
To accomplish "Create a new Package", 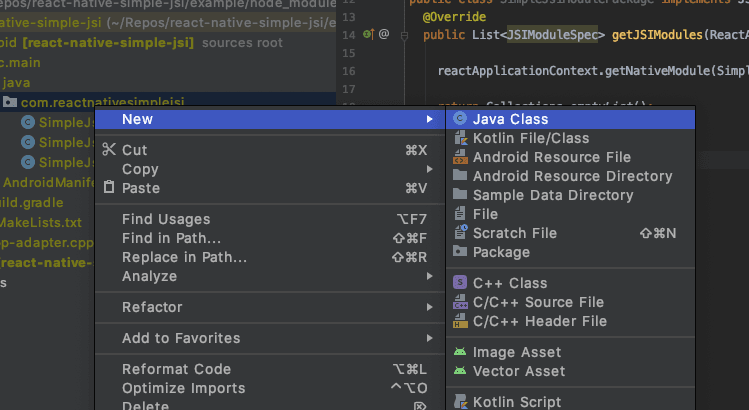I will (x=570, y=252).
